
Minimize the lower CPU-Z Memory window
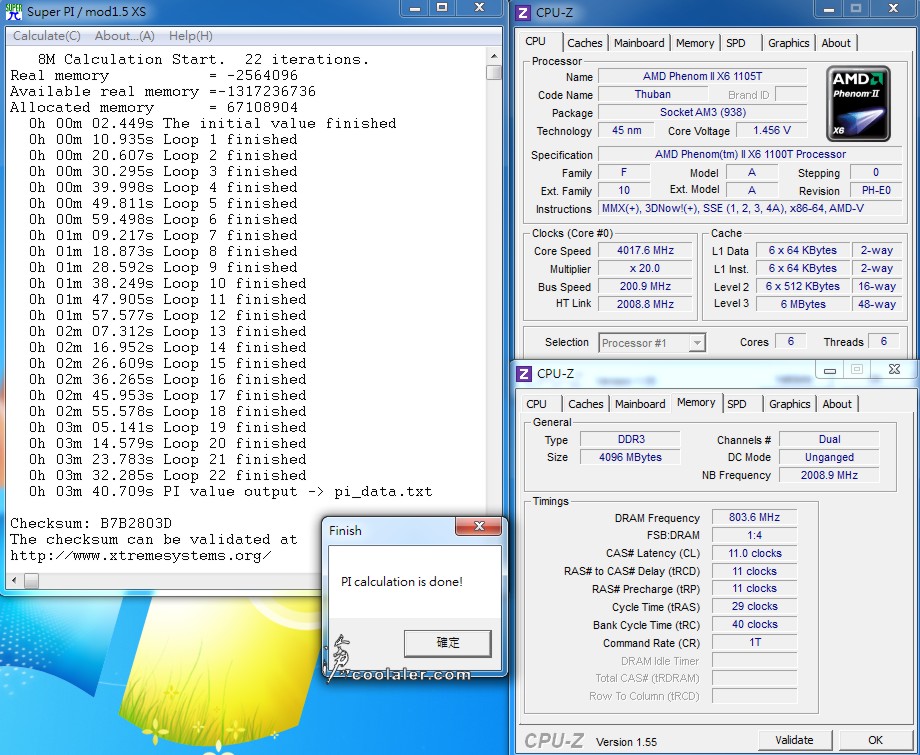point(830,370)
